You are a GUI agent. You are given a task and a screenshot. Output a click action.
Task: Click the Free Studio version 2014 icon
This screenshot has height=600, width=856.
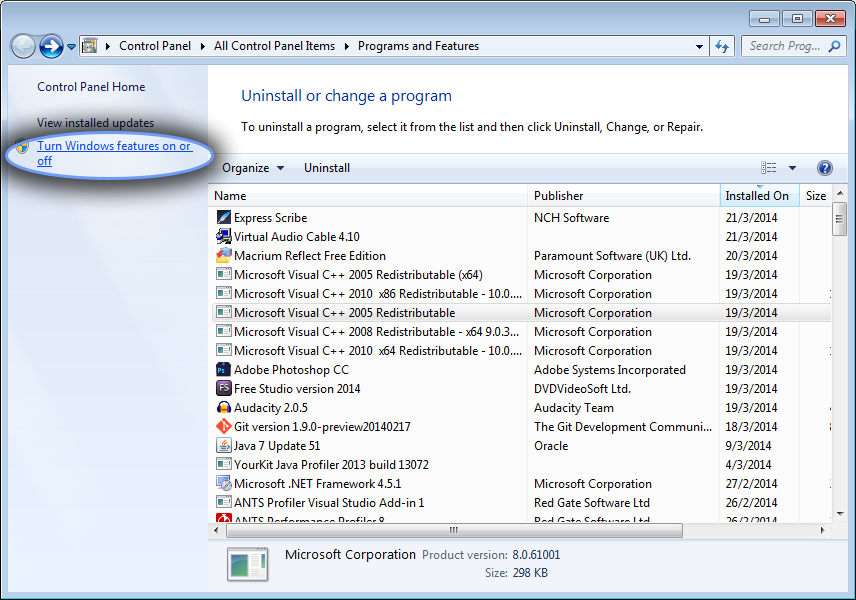point(223,388)
